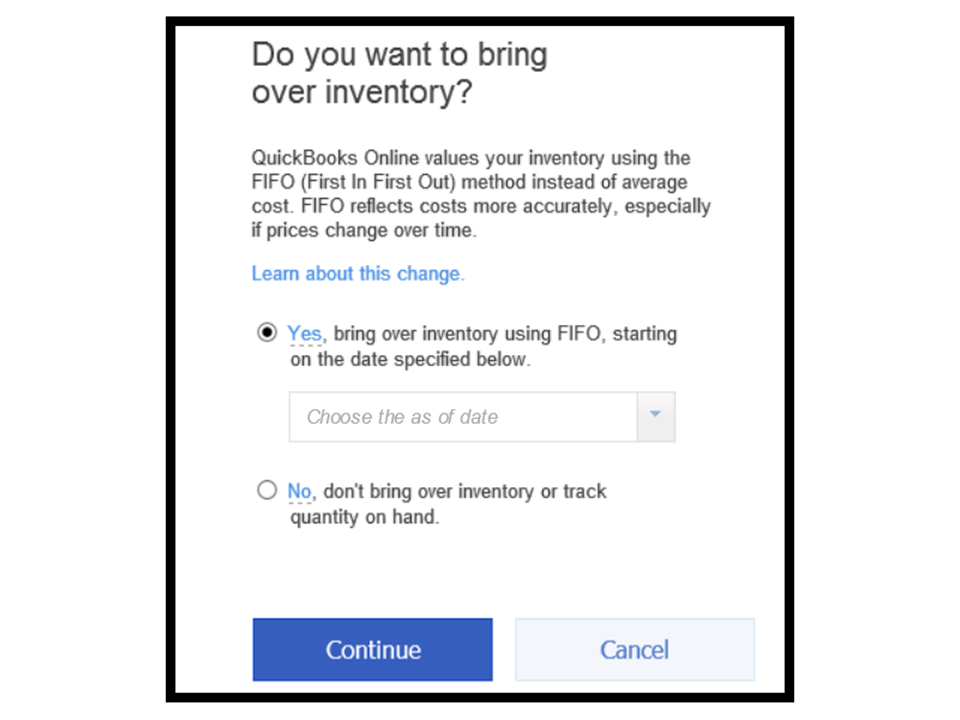Enable bringing over inventory using FIFO

pyautogui.click(x=266, y=333)
